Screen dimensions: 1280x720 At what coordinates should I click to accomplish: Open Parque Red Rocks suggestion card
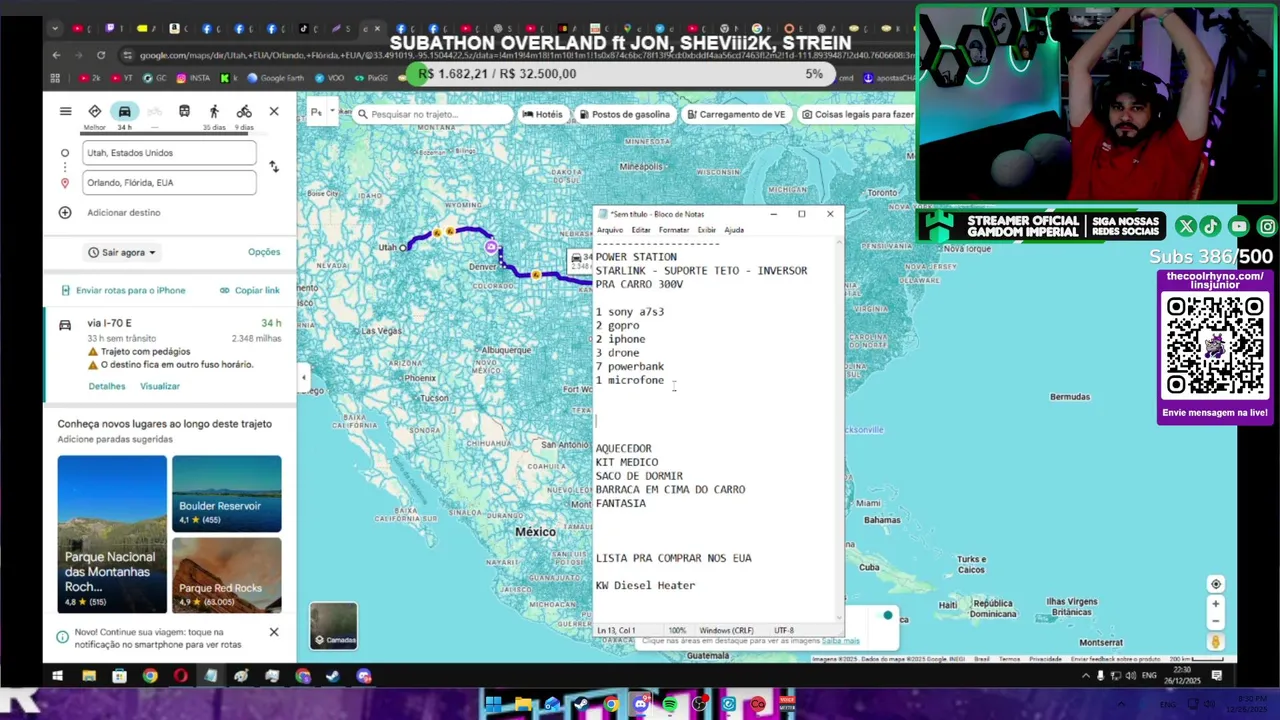226,575
